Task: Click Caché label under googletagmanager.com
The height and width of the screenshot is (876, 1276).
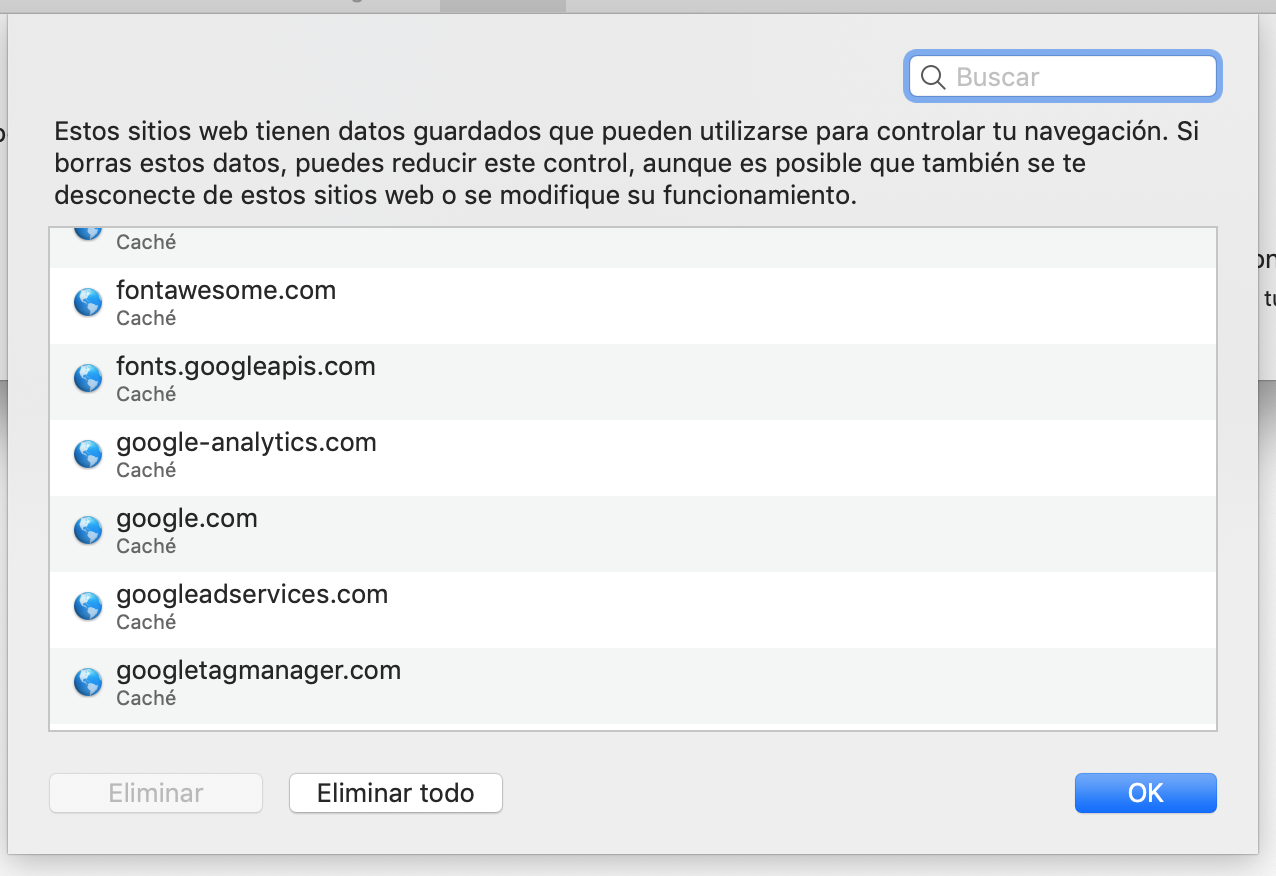Action: pyautogui.click(x=146, y=698)
